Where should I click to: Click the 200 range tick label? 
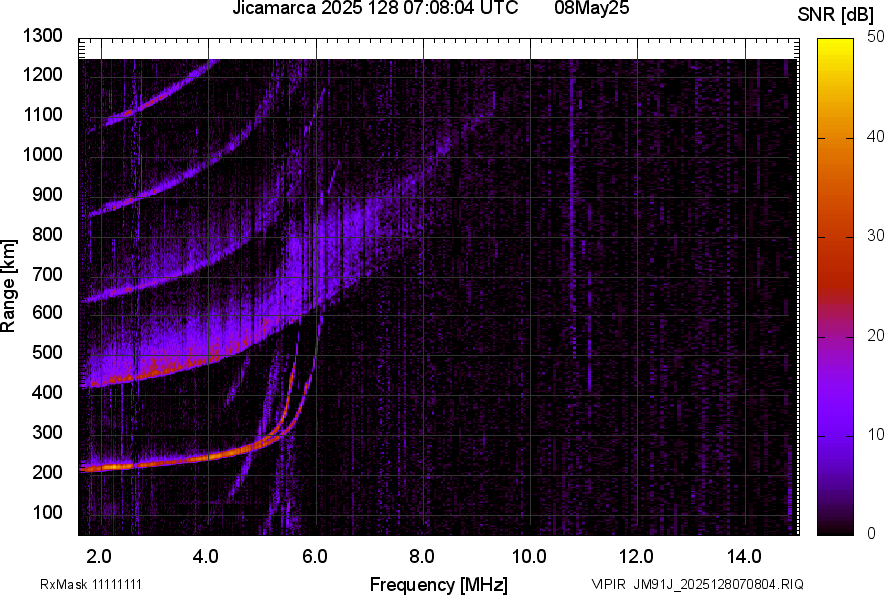47,472
